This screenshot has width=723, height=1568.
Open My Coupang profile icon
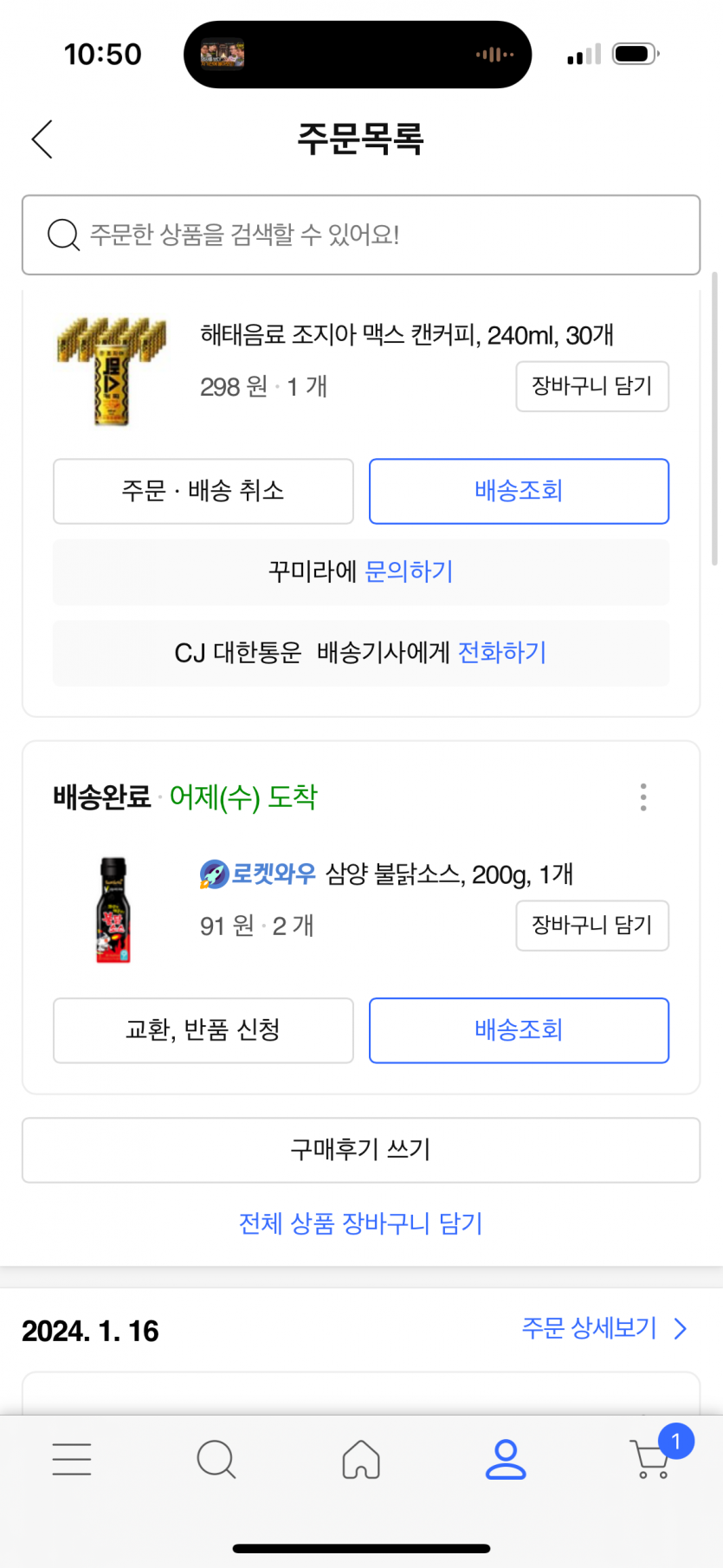506,1459
